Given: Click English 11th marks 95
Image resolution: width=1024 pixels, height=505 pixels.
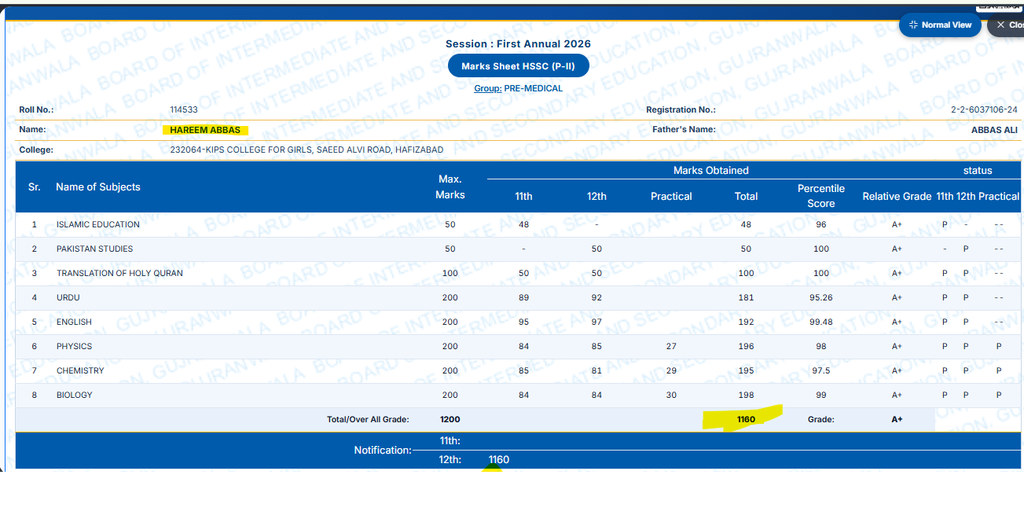Looking at the screenshot, I should [524, 322].
